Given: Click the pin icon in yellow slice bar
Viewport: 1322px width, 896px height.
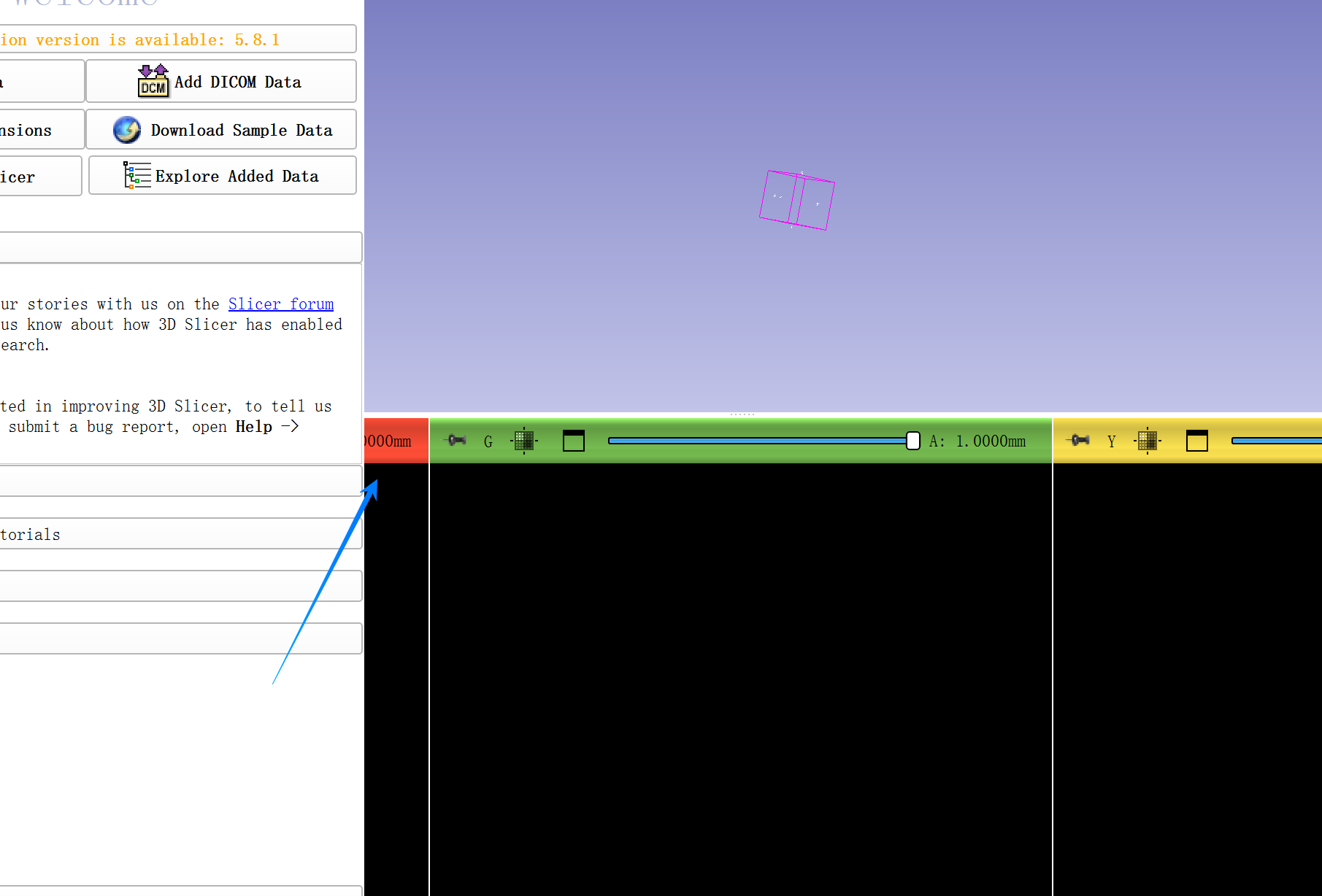Looking at the screenshot, I should (x=1079, y=440).
